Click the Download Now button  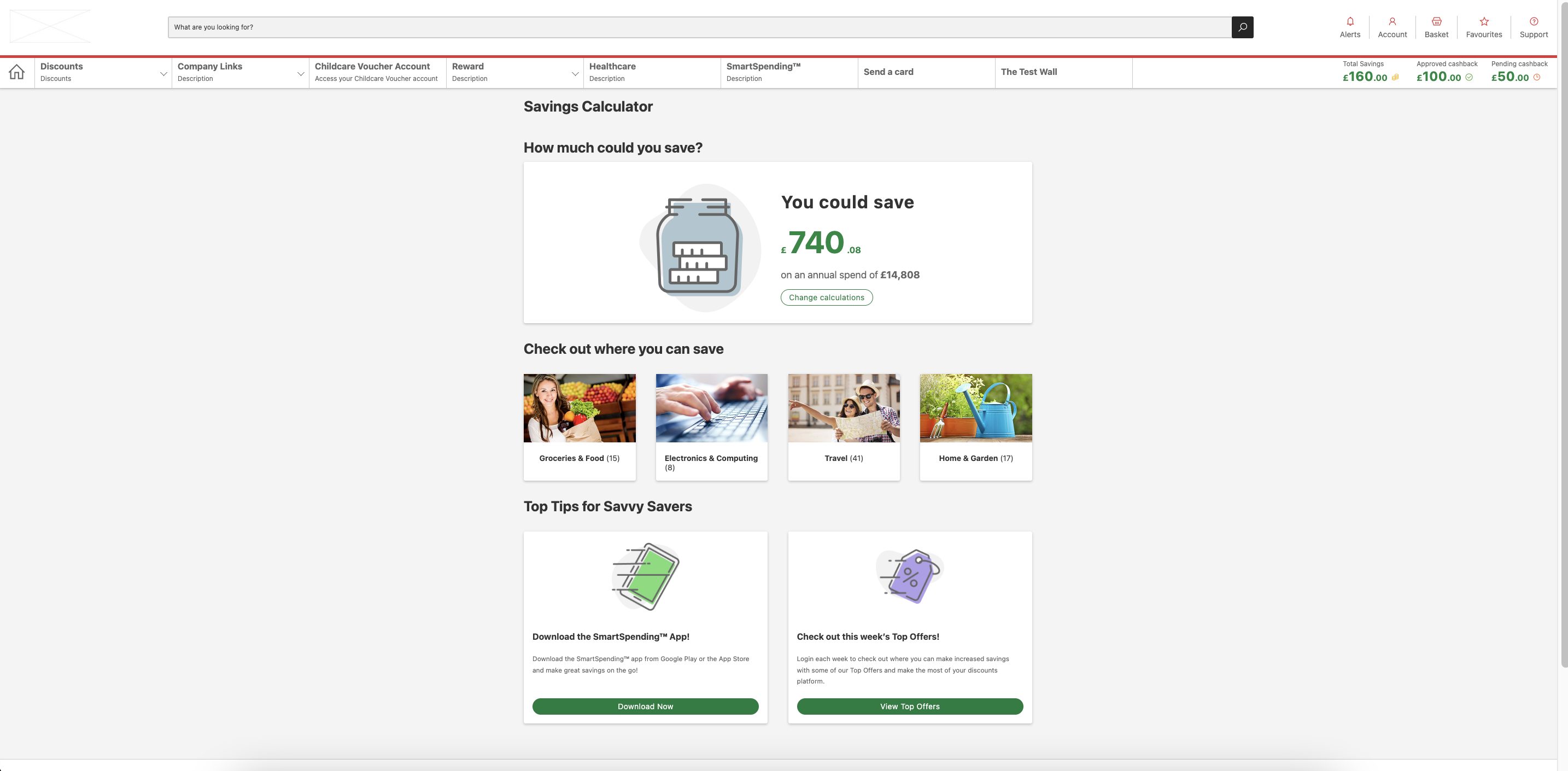645,706
